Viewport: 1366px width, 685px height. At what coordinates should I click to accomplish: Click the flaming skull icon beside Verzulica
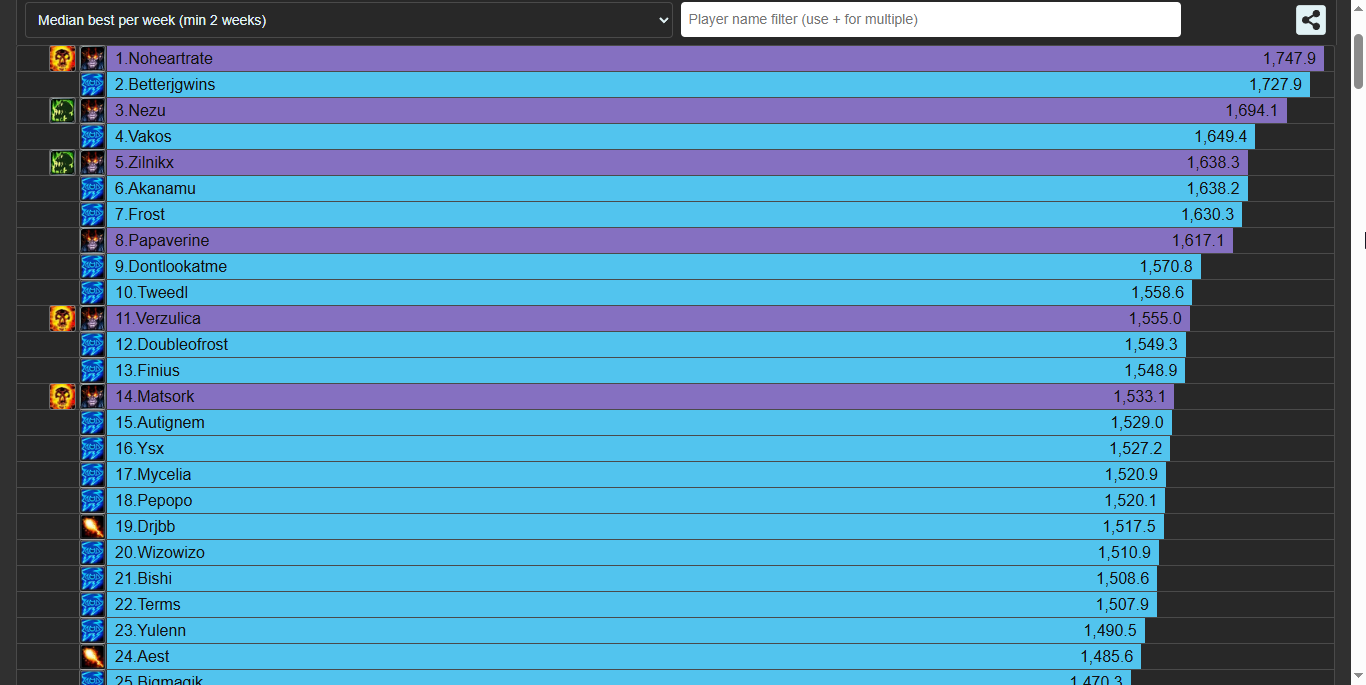pyautogui.click(x=62, y=319)
